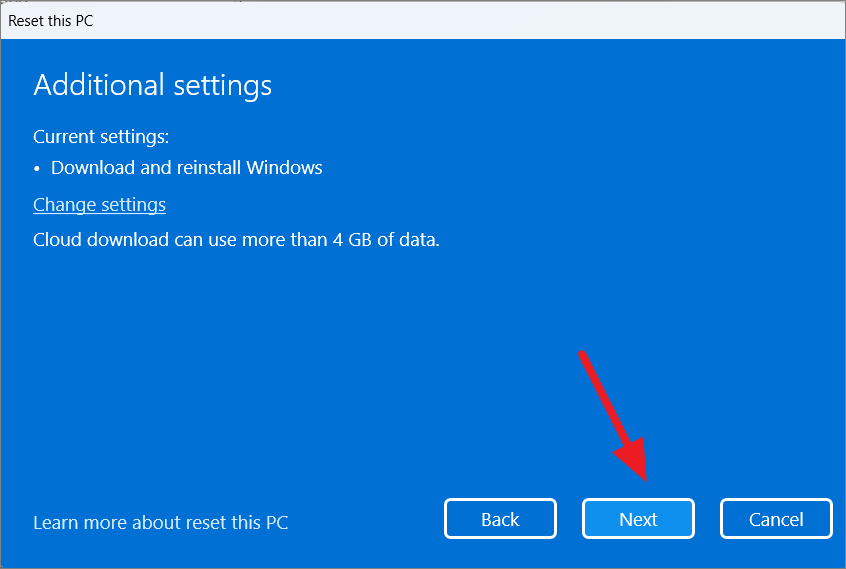
Task: Click the Next button
Action: click(x=638, y=519)
